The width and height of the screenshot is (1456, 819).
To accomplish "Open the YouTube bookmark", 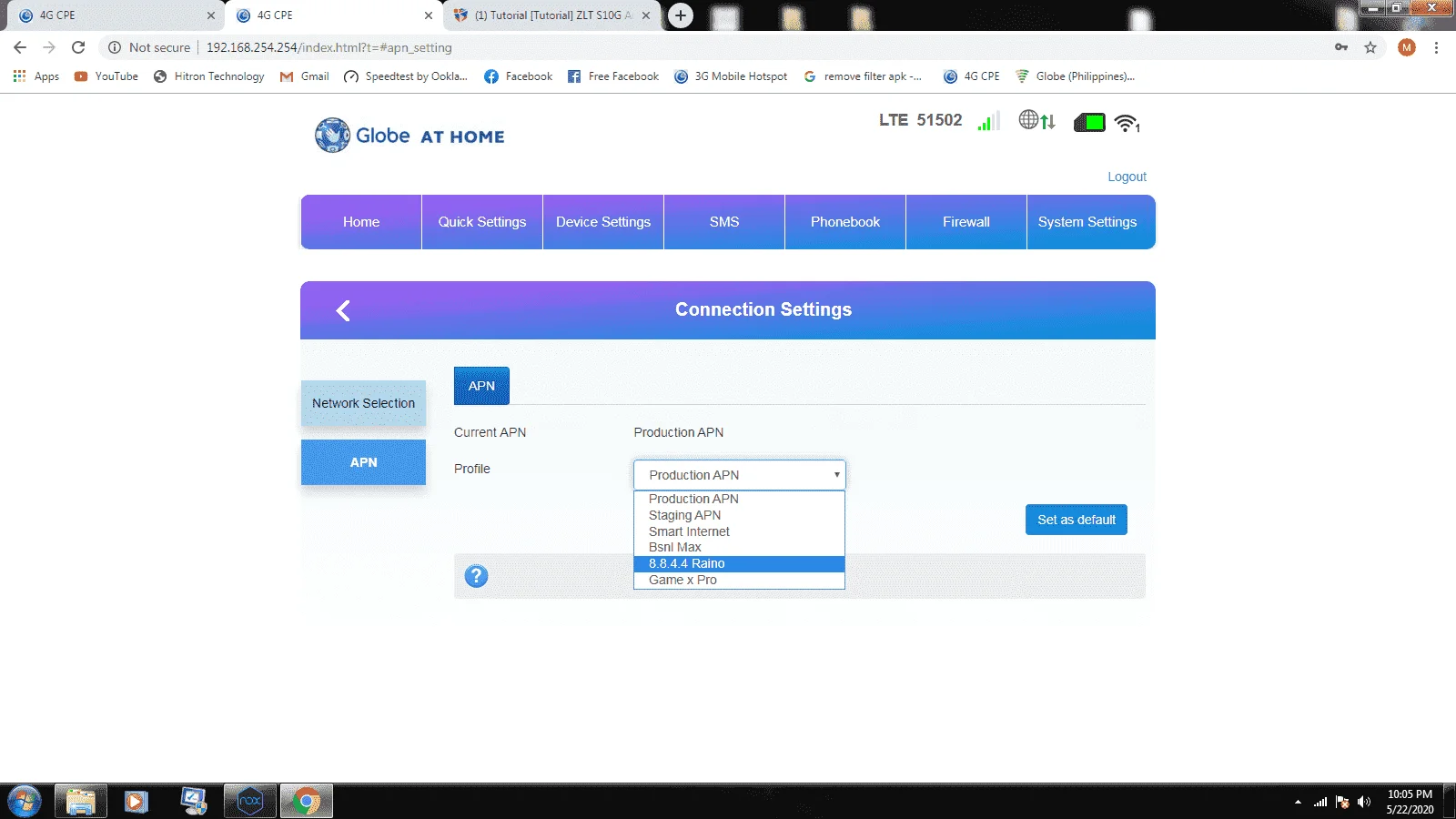I will 106,76.
